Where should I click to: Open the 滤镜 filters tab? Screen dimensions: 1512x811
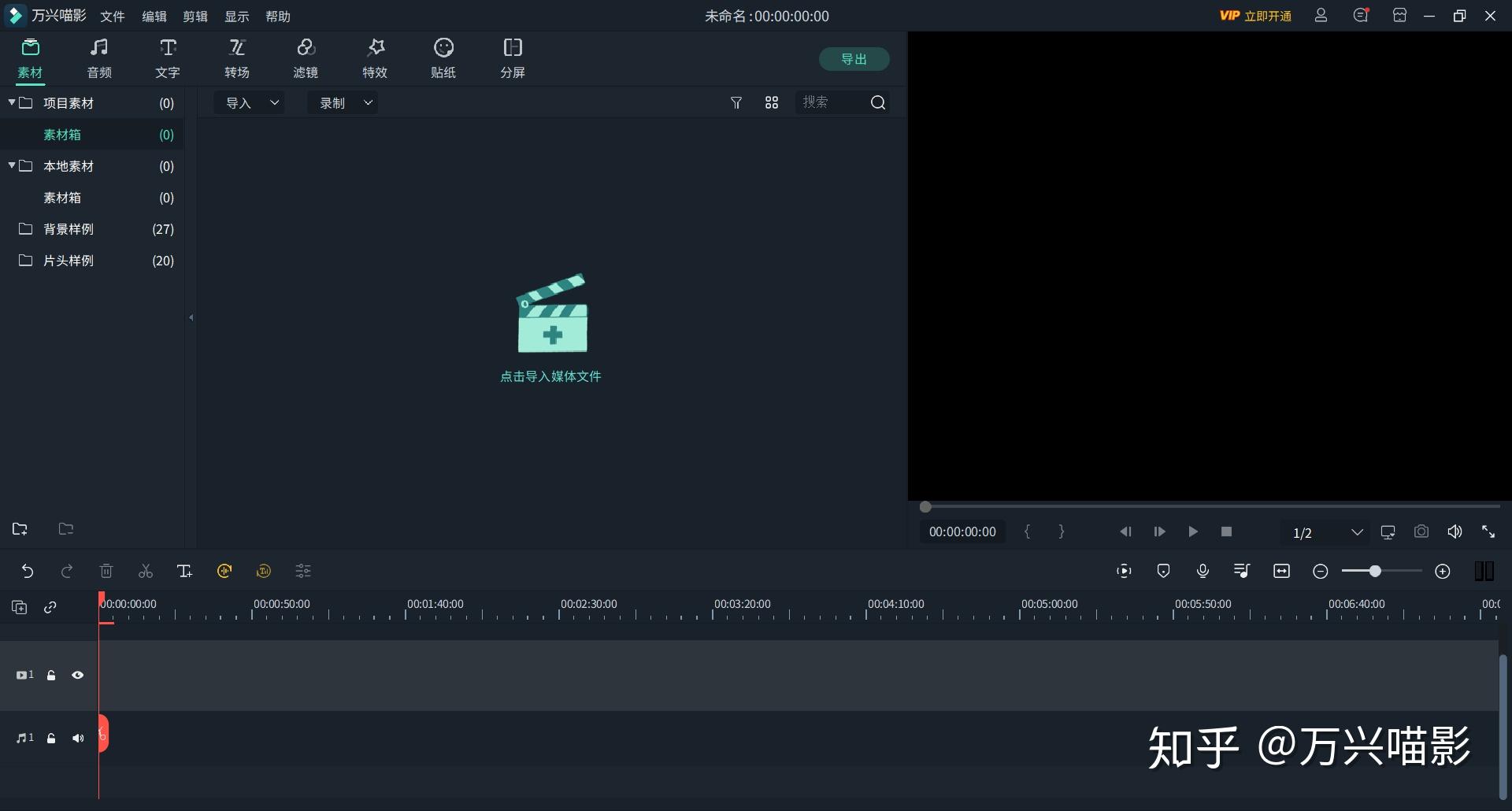(306, 59)
